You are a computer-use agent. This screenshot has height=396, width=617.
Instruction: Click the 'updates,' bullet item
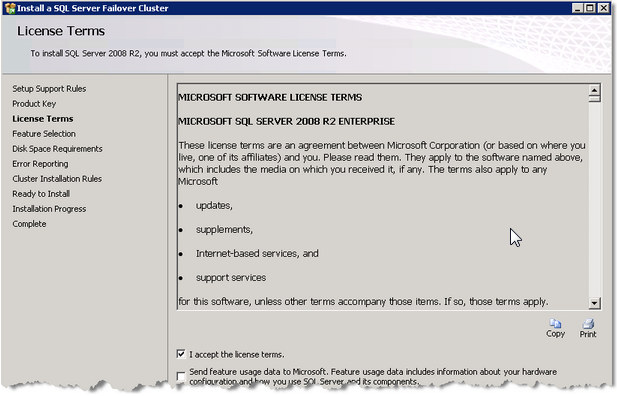[214, 206]
